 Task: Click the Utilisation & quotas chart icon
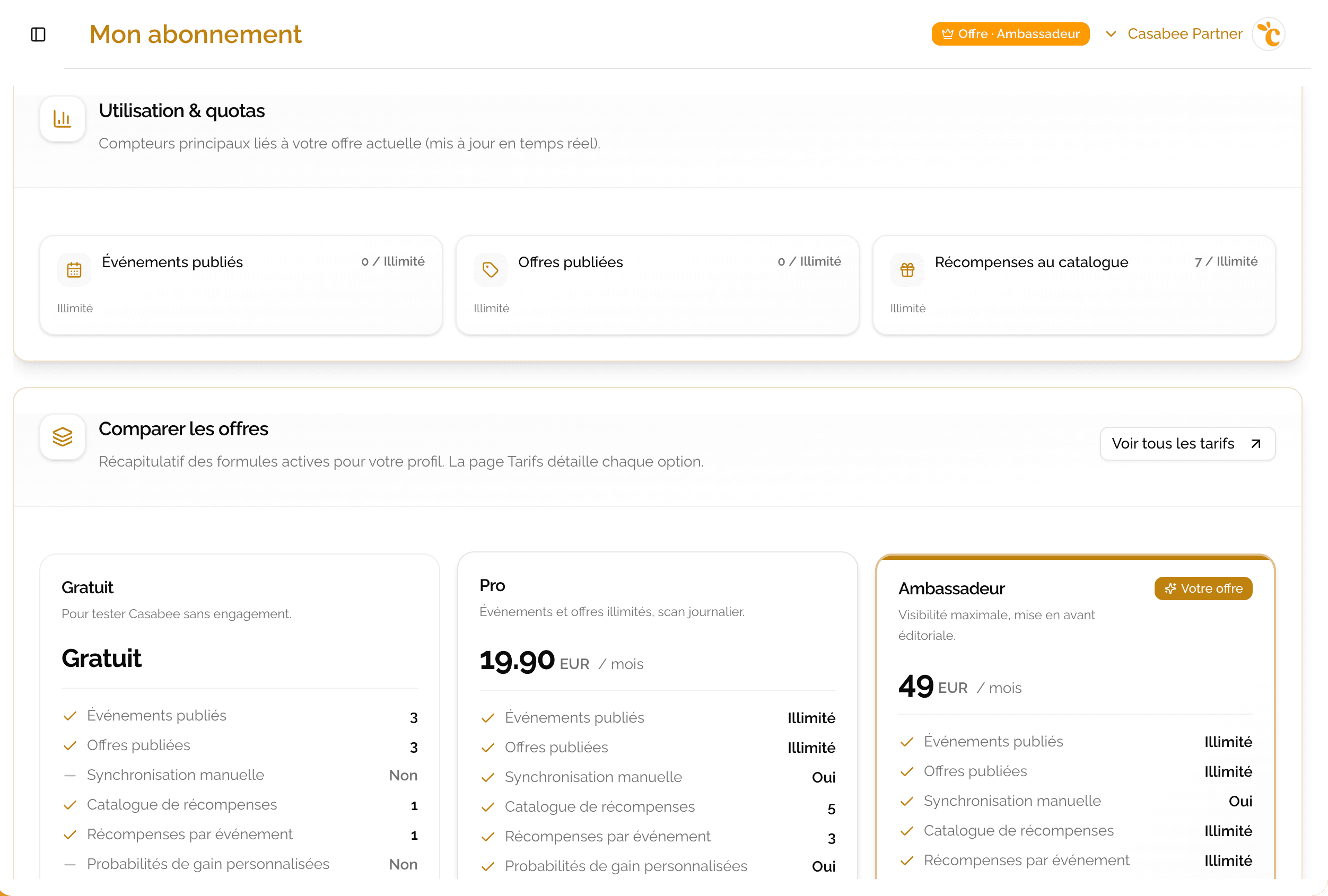coord(62,119)
